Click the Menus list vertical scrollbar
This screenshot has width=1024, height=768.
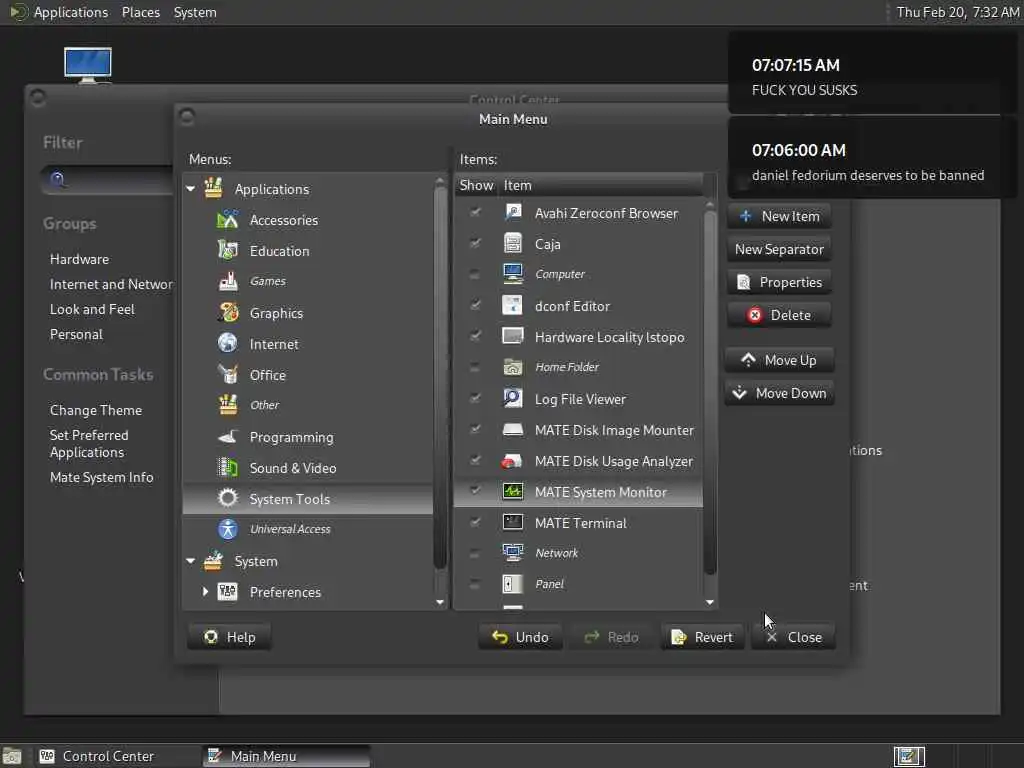click(x=440, y=379)
